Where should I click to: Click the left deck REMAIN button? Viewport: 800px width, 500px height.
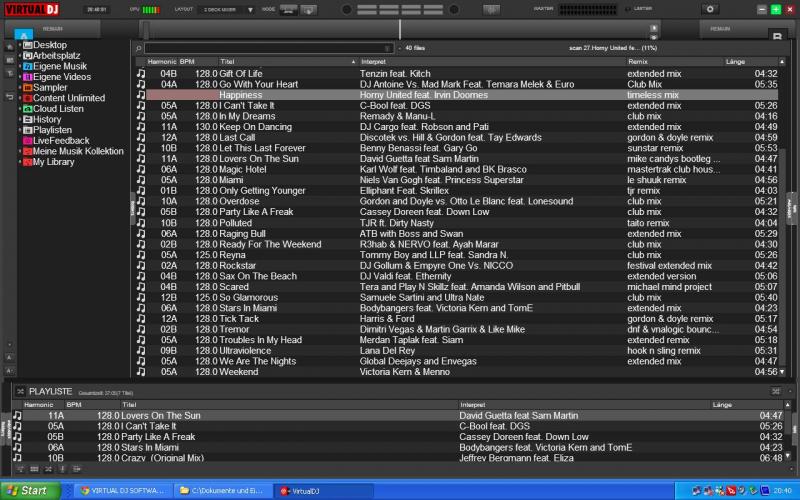tap(53, 29)
